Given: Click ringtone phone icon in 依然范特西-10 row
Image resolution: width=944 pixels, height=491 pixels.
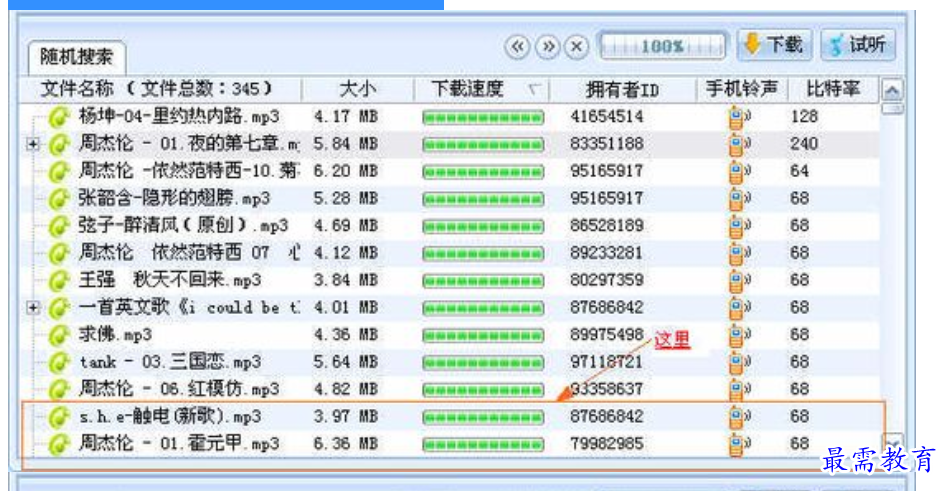Looking at the screenshot, I should point(739,173).
